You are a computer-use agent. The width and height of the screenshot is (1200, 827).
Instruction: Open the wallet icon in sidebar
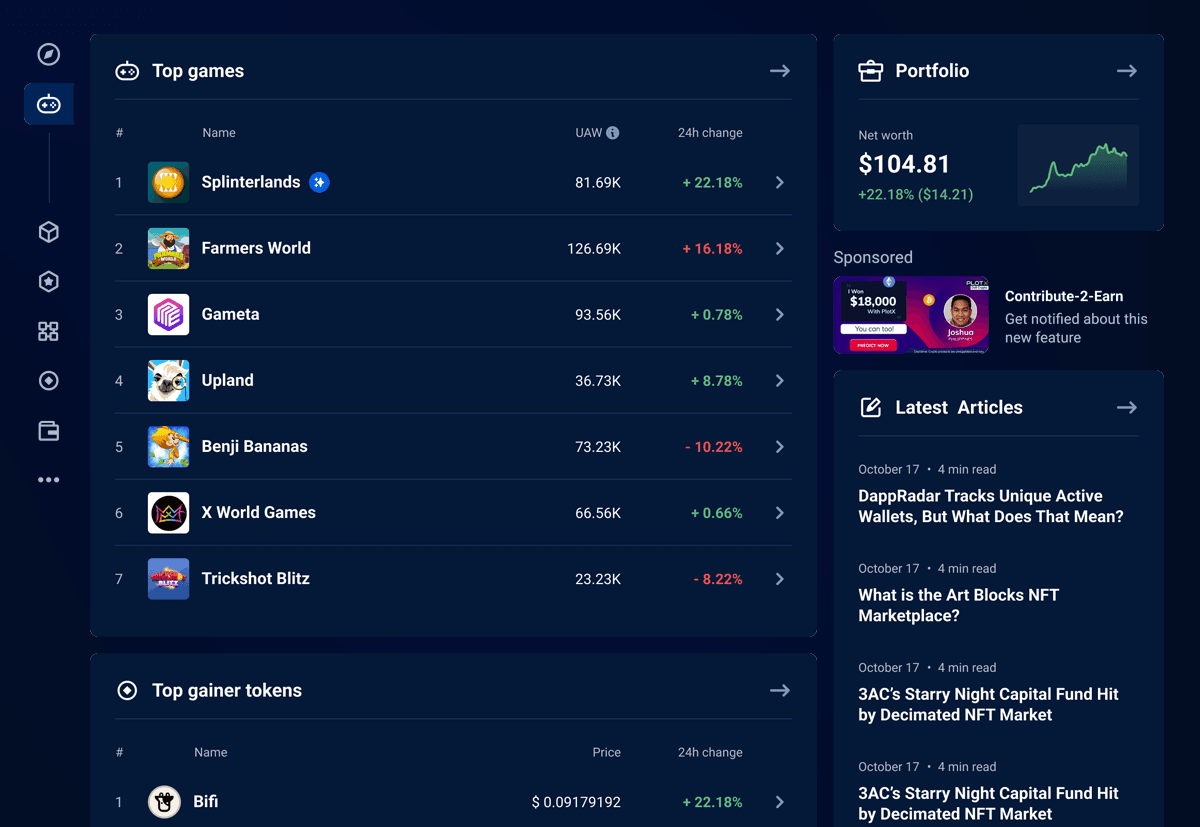tap(48, 431)
